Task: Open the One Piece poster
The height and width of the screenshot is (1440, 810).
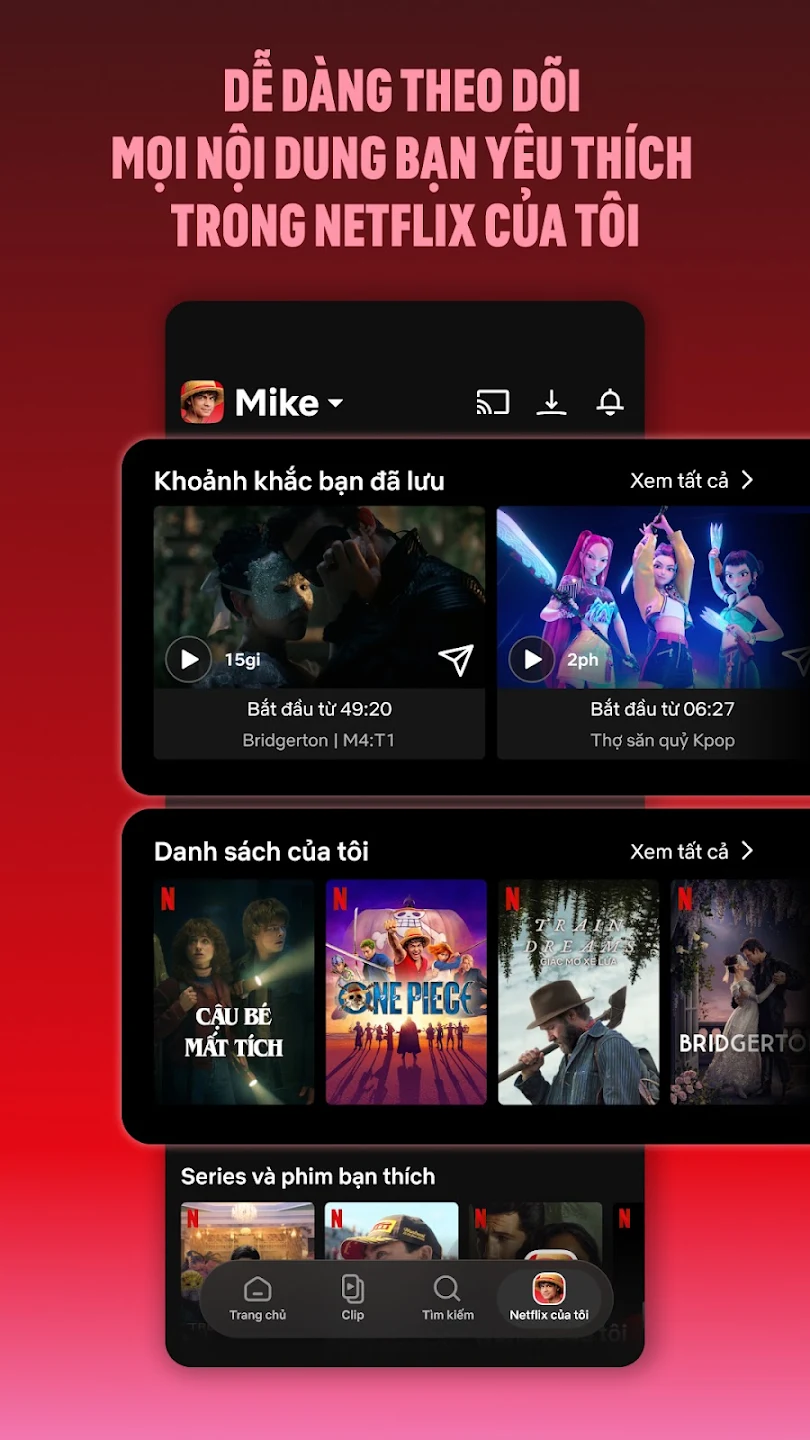Action: point(406,992)
